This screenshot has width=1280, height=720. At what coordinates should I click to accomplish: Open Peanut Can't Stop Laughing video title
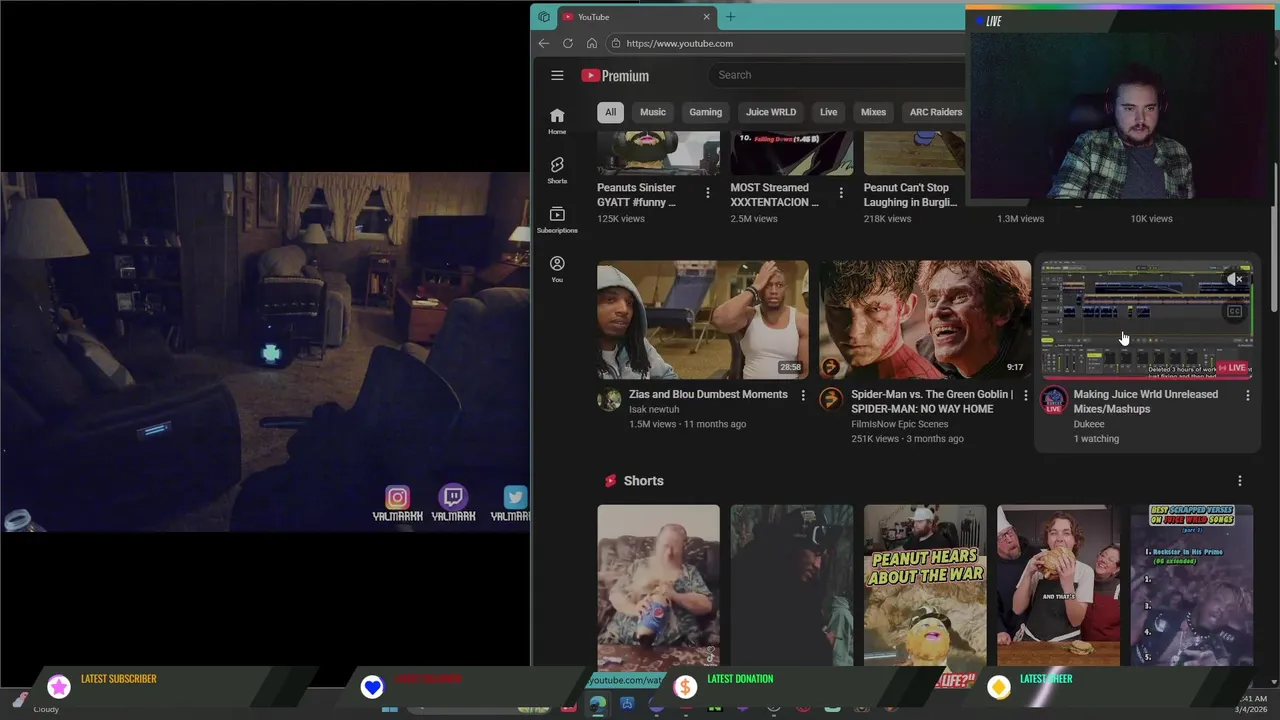click(x=910, y=195)
